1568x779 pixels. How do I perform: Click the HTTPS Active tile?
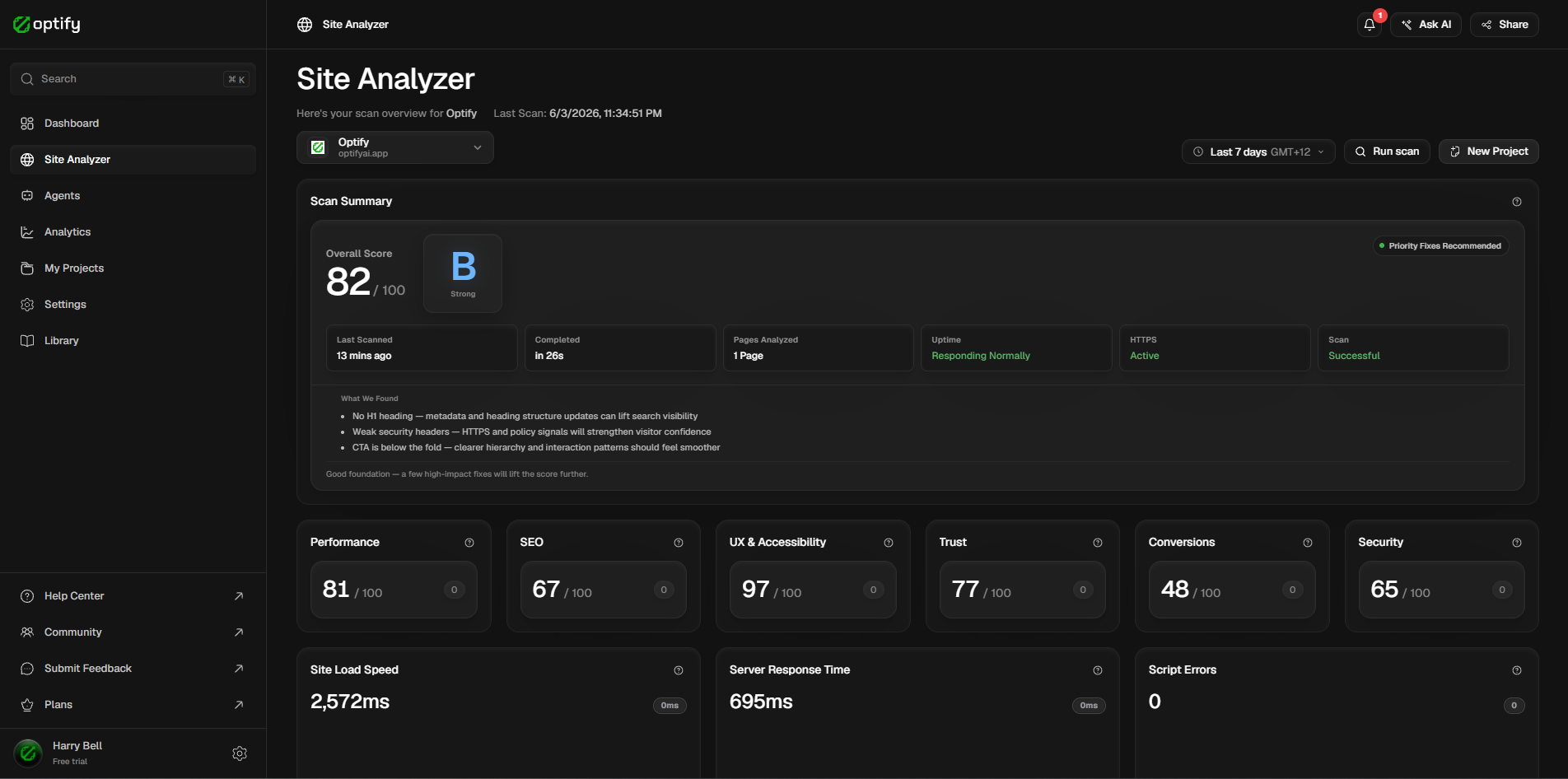1215,348
